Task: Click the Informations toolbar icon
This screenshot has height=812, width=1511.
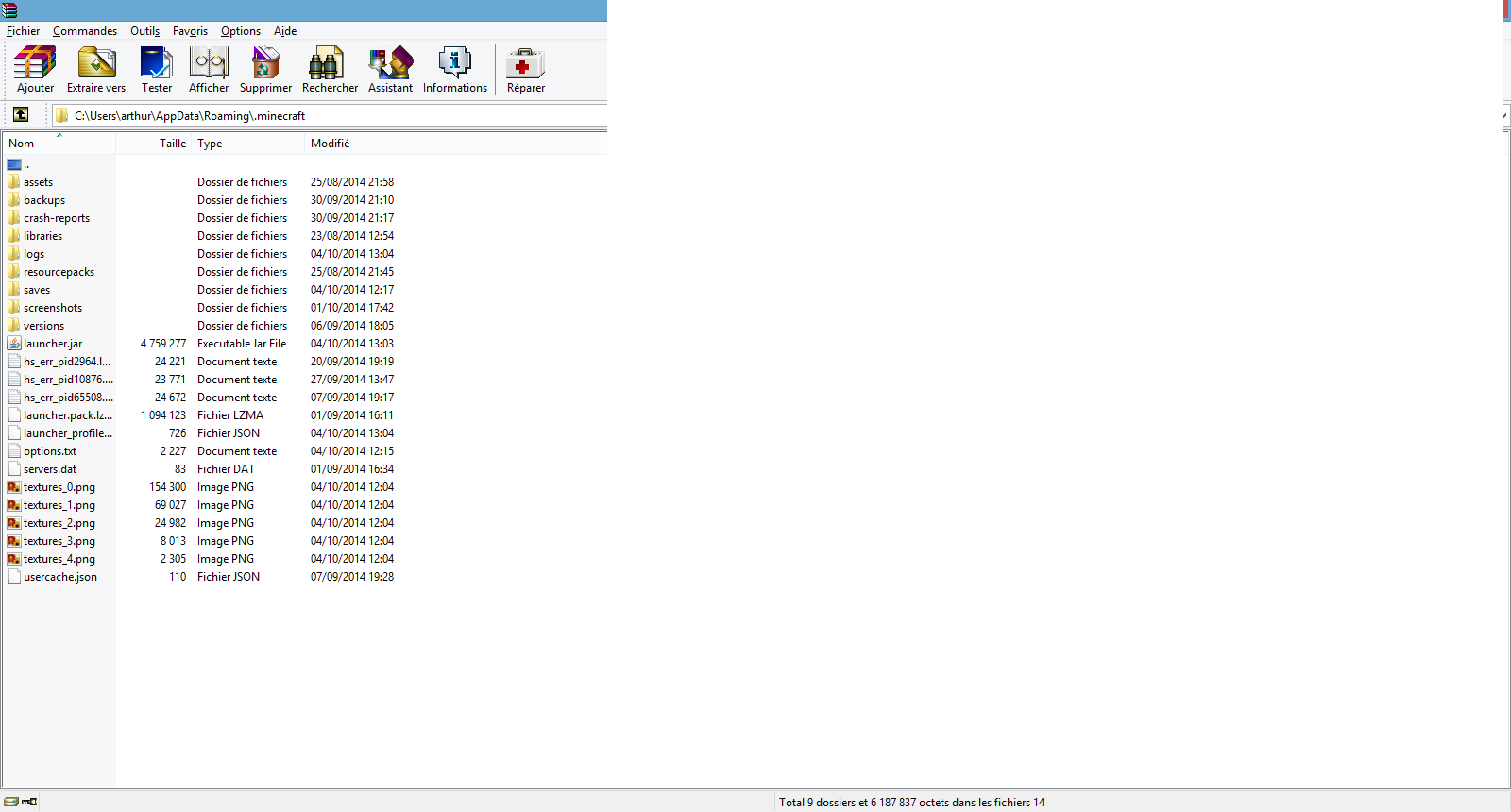Action: [x=454, y=63]
